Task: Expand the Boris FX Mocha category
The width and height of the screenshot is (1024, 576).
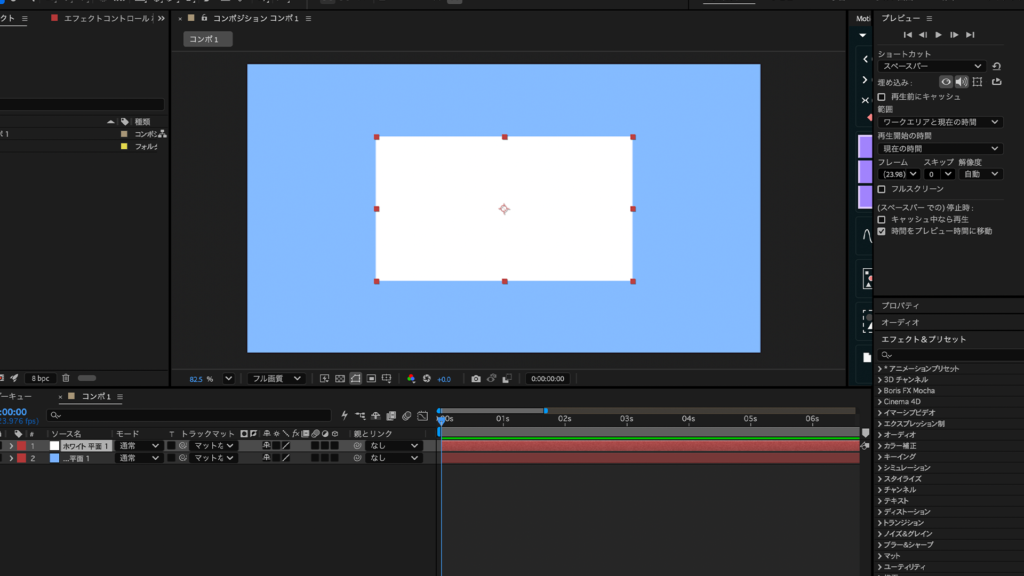Action: pos(880,391)
